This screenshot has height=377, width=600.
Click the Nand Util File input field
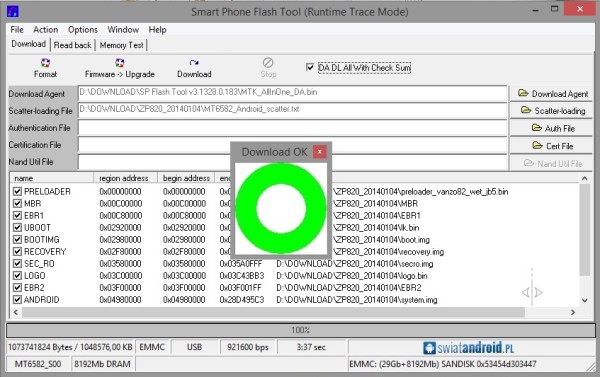[293, 162]
